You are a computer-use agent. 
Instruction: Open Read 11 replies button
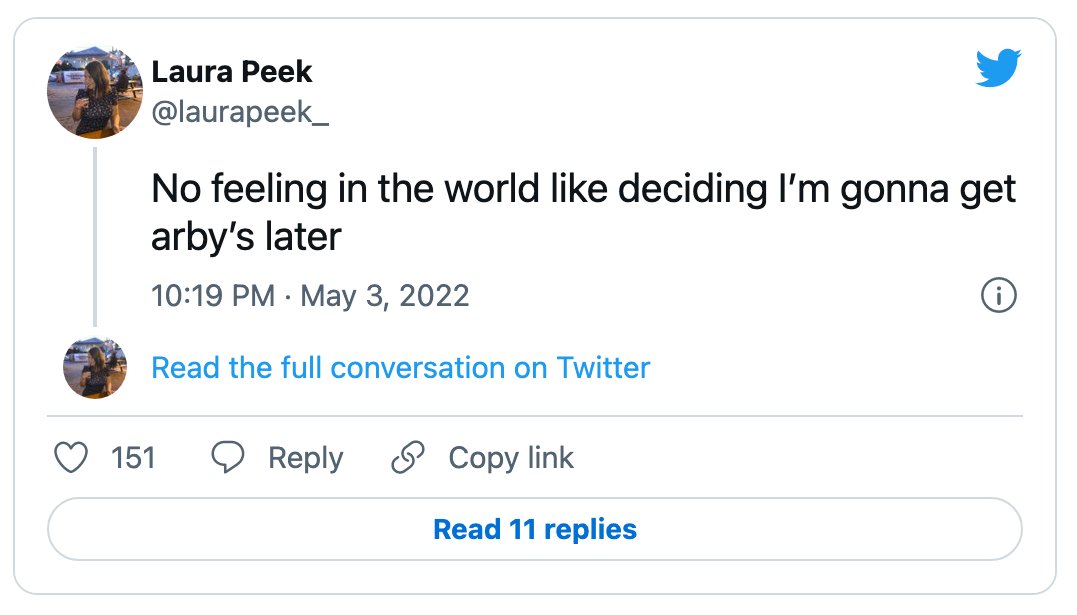click(535, 529)
